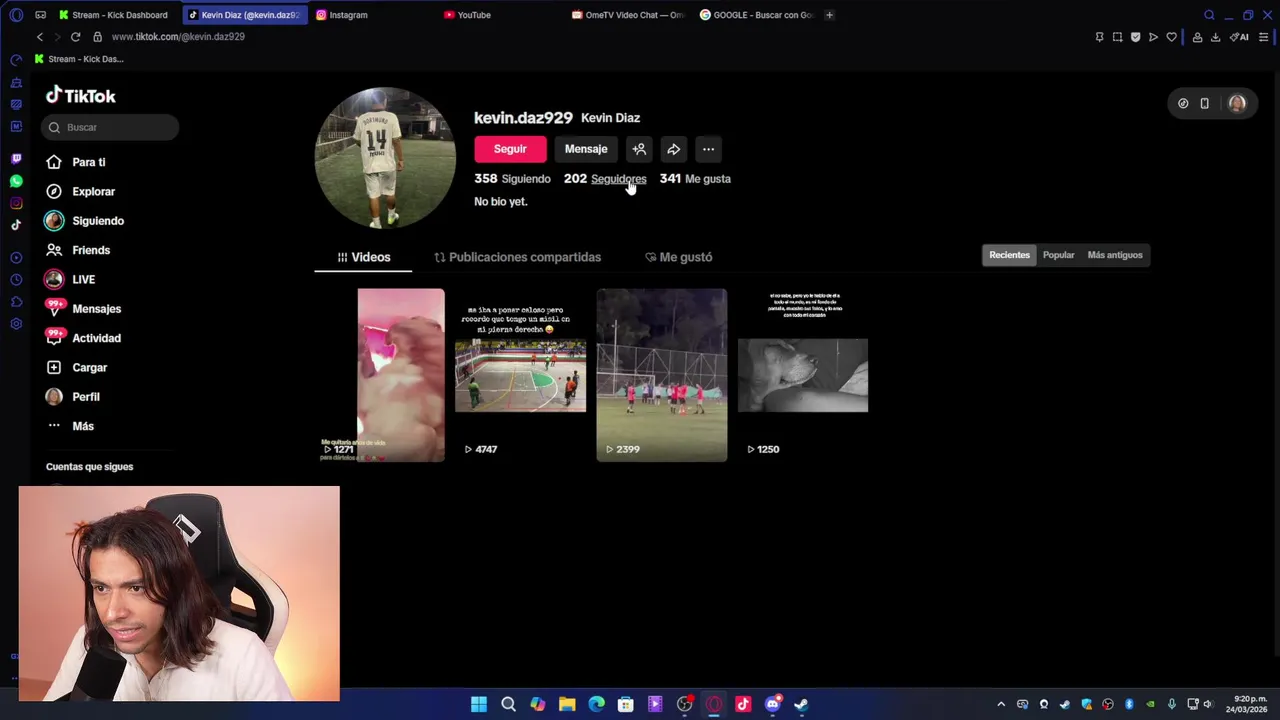Screen dimensions: 1280x720
Task: Open Steam from the Windows taskbar
Action: pyautogui.click(x=801, y=704)
